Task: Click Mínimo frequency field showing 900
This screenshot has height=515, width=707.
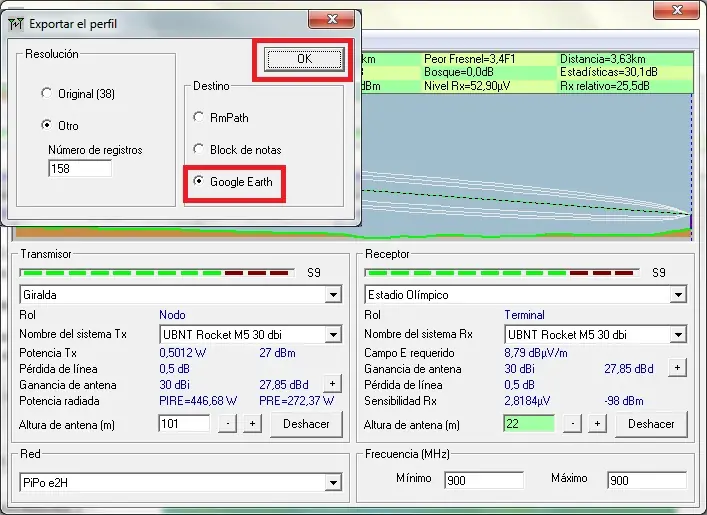Action: point(484,481)
